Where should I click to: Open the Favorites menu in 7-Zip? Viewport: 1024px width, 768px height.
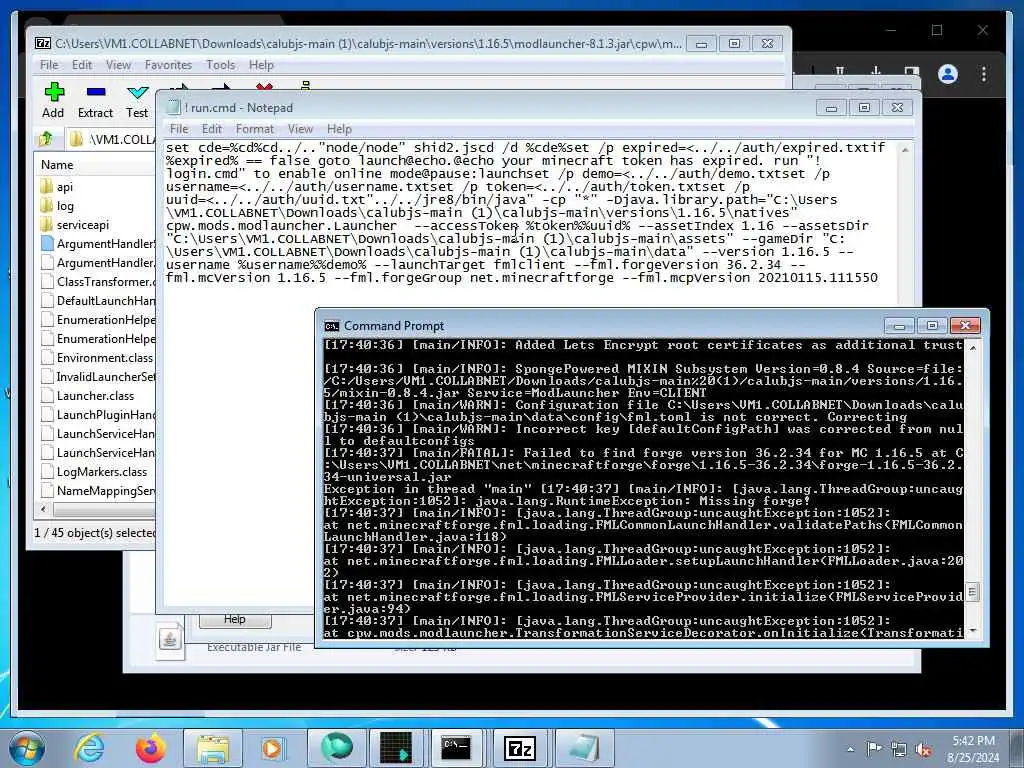pyautogui.click(x=168, y=65)
